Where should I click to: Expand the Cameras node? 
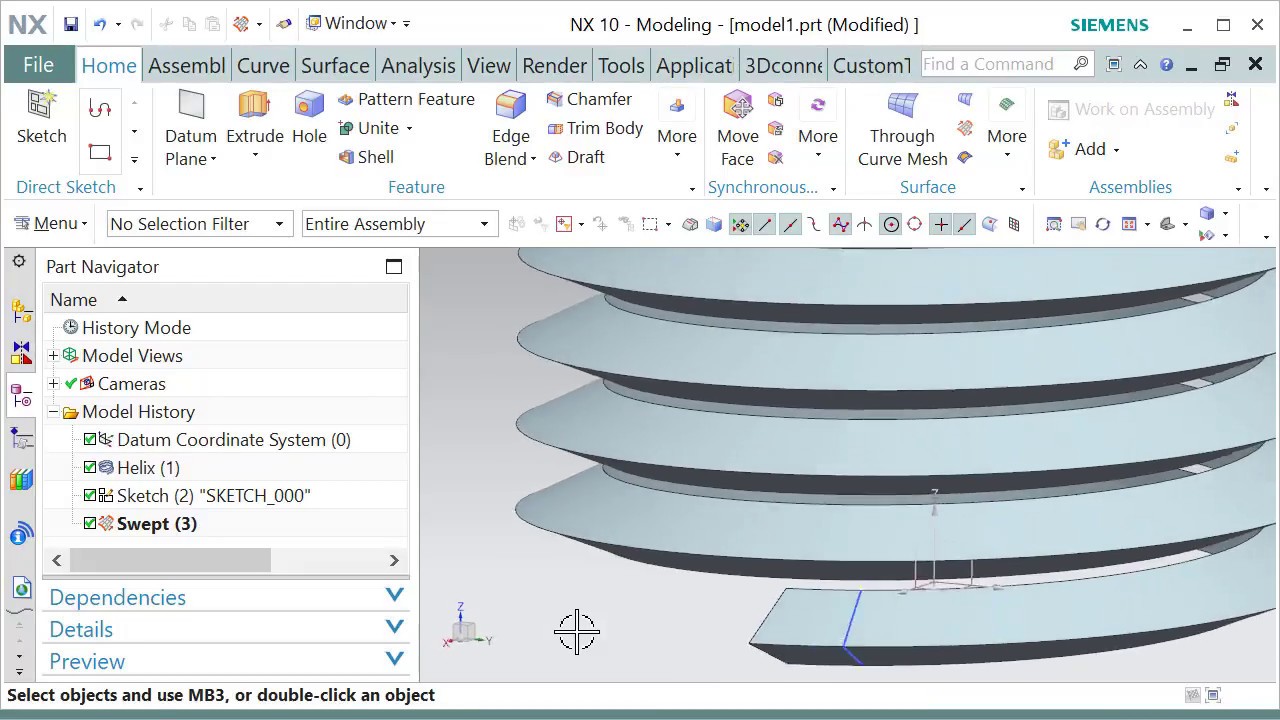coord(54,384)
